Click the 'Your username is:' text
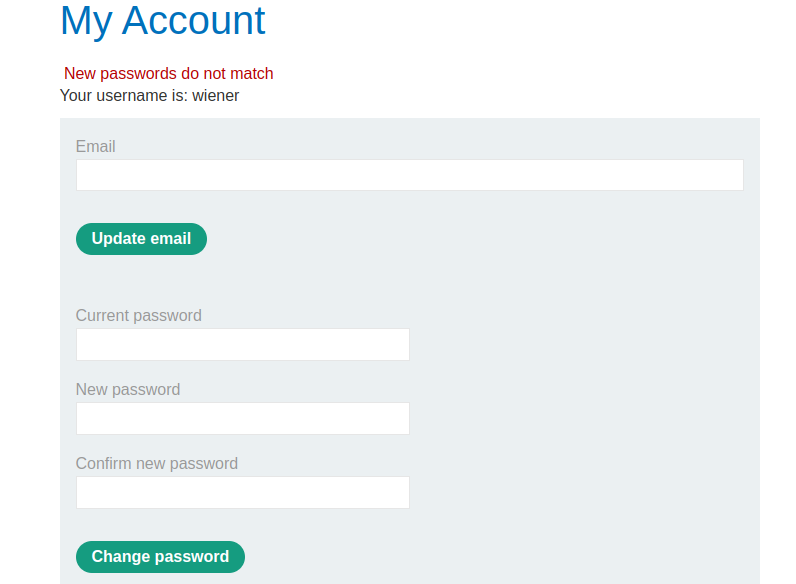Viewport: 796px width, 584px height. pyautogui.click(x=124, y=96)
